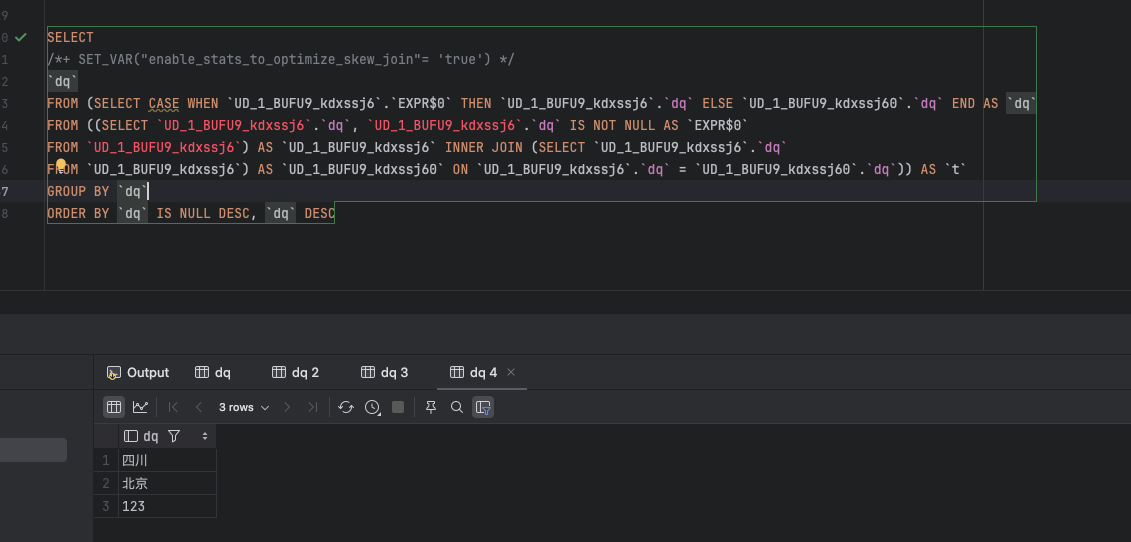Pin the dq 4 result tab

coord(431,407)
